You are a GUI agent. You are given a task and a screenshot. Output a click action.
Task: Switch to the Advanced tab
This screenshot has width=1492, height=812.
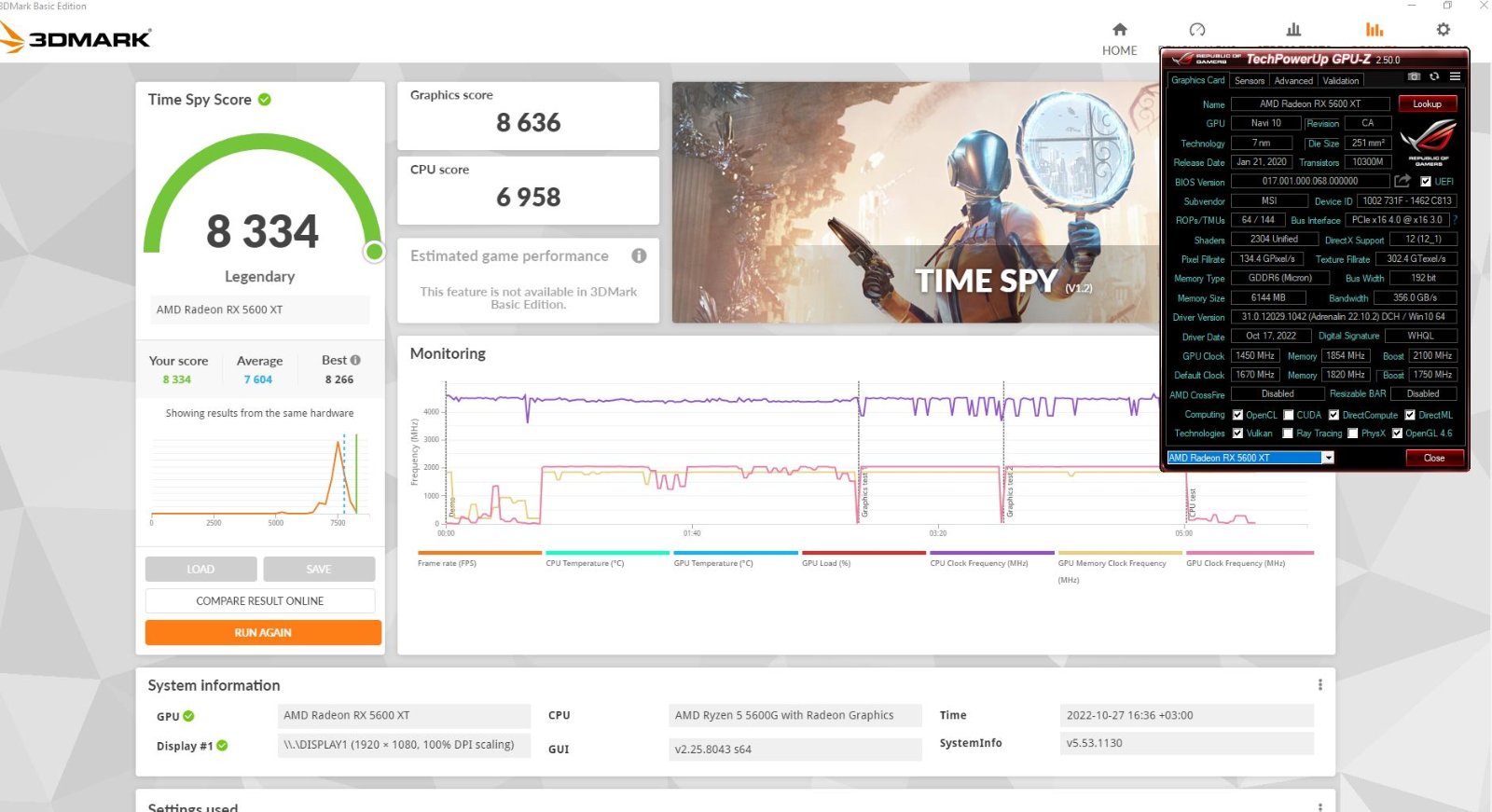point(1293,81)
